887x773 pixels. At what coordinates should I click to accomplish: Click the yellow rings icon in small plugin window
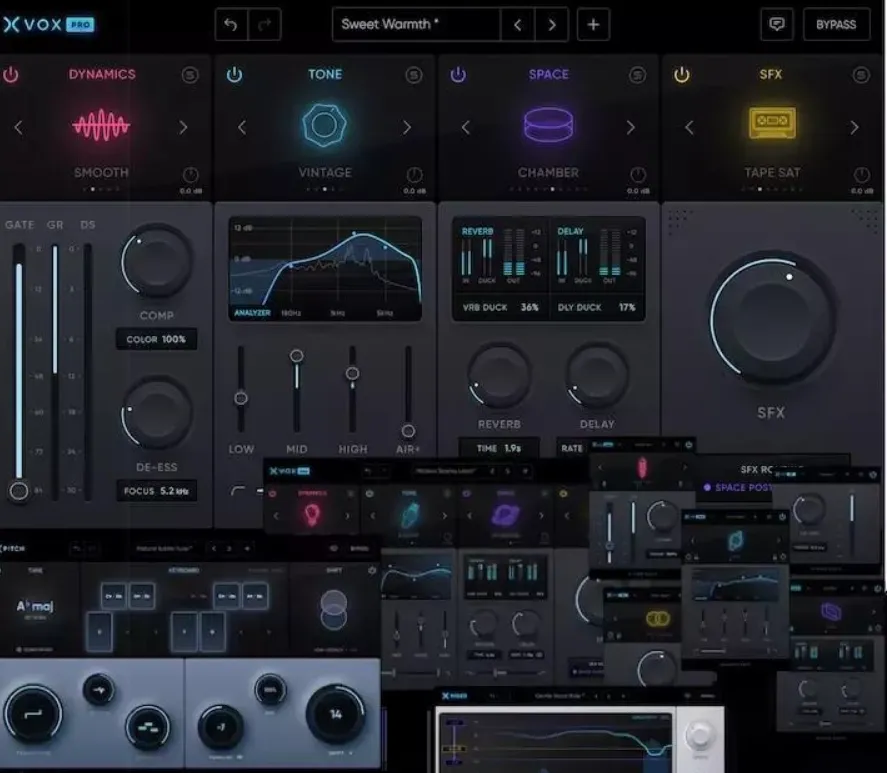(657, 618)
